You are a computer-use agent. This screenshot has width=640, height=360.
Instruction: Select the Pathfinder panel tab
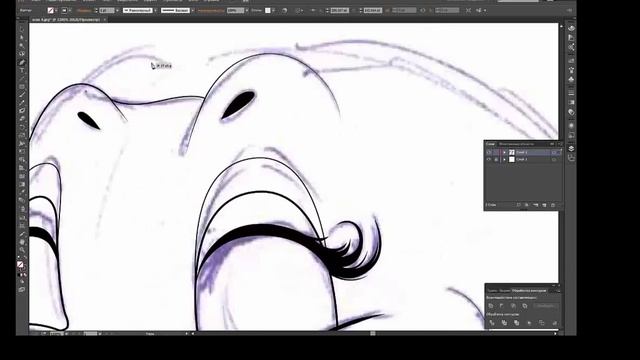(x=529, y=291)
